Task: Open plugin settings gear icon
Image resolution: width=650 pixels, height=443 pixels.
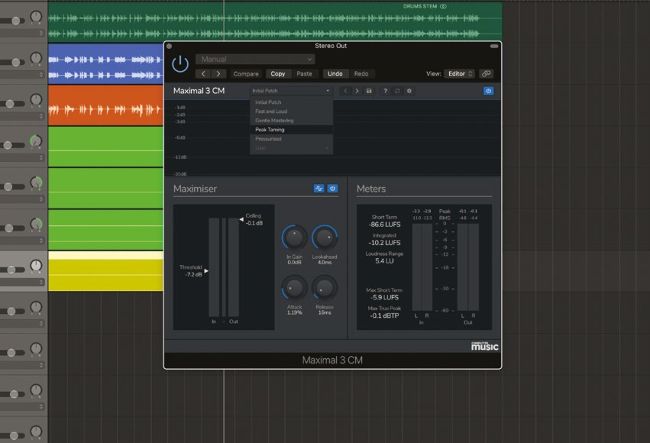Action: [408, 91]
